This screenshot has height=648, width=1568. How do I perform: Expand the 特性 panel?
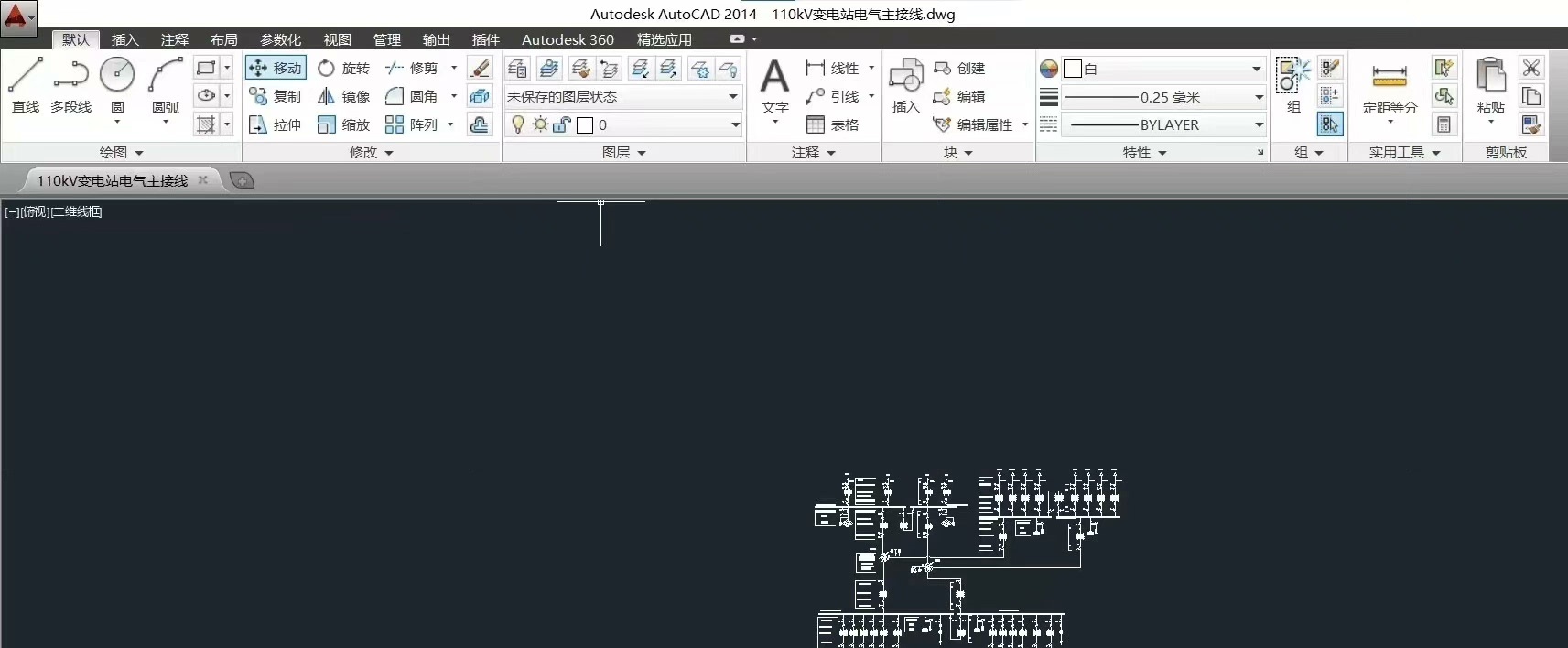click(1144, 153)
